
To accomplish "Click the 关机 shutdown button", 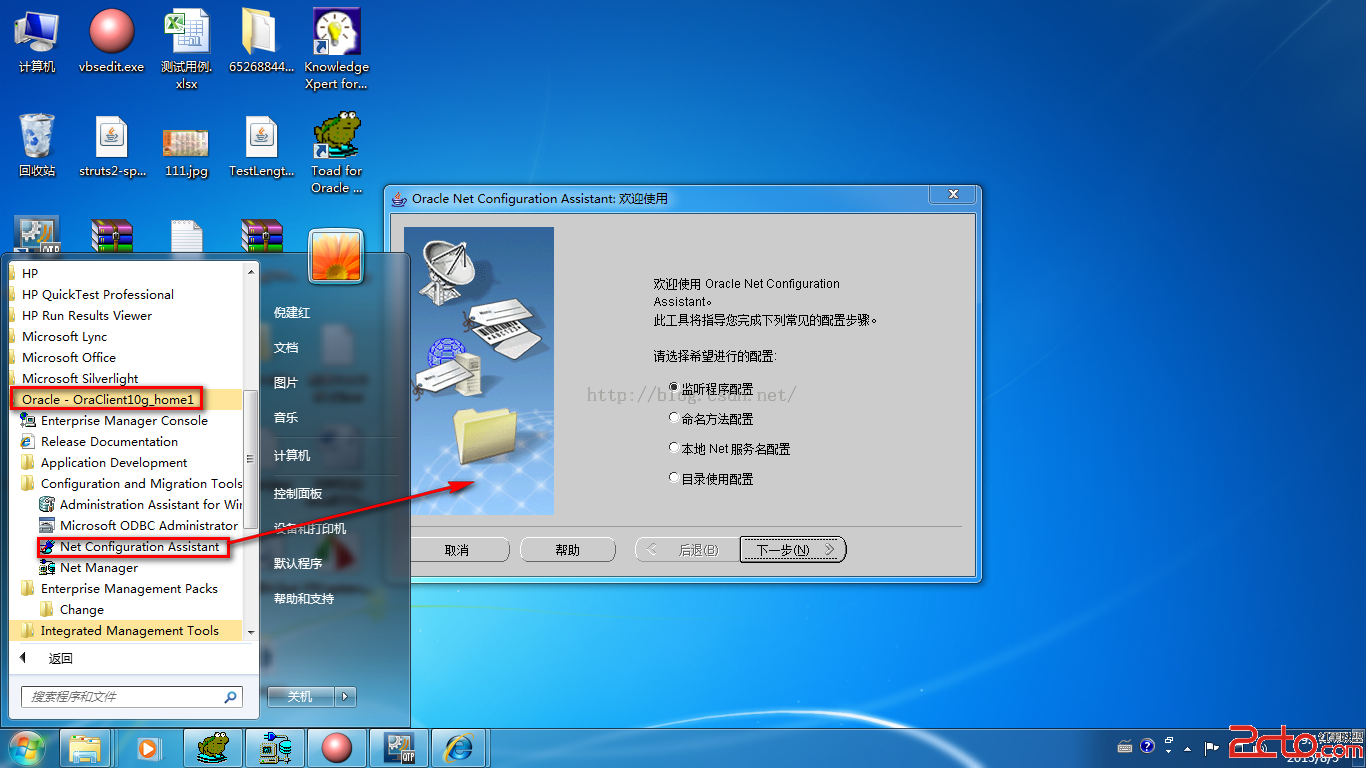I will 300,696.
